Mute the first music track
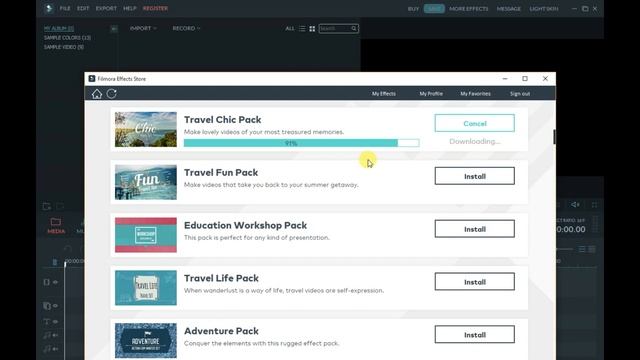 click(x=56, y=335)
